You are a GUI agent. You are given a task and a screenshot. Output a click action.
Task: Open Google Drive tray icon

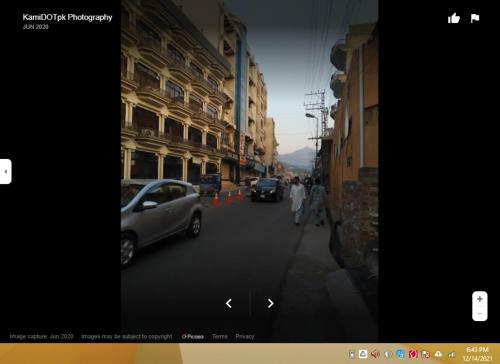coord(363,354)
